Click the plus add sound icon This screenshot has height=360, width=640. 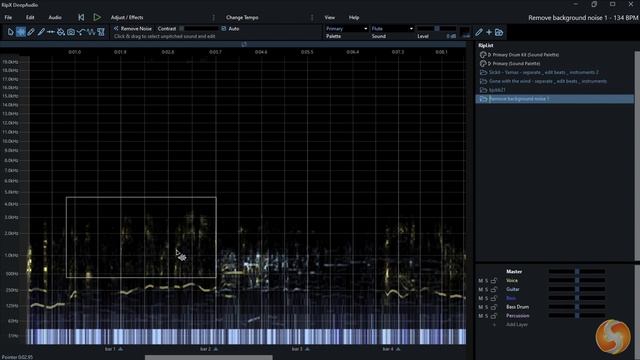pos(489,32)
